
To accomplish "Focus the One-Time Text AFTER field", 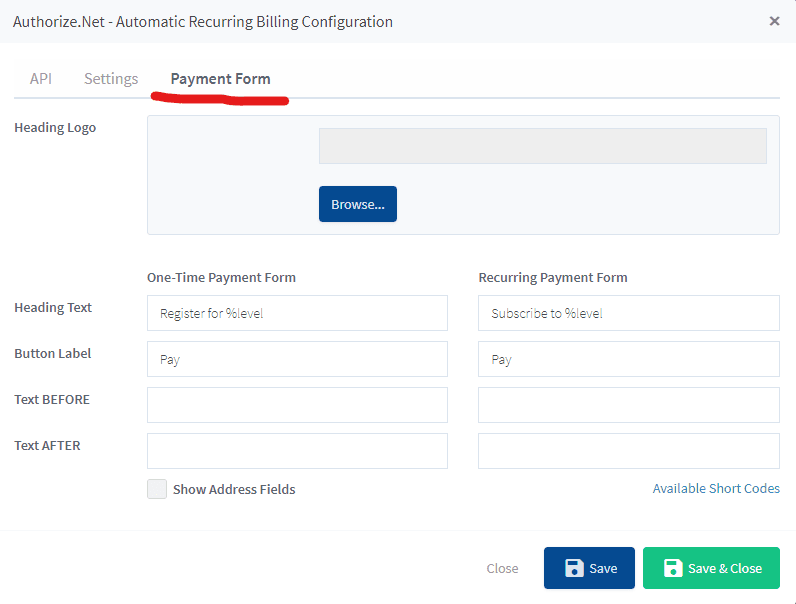I will click(297, 451).
